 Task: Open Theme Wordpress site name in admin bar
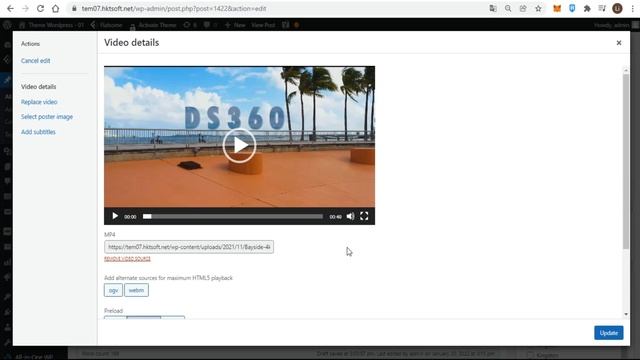(x=51, y=25)
